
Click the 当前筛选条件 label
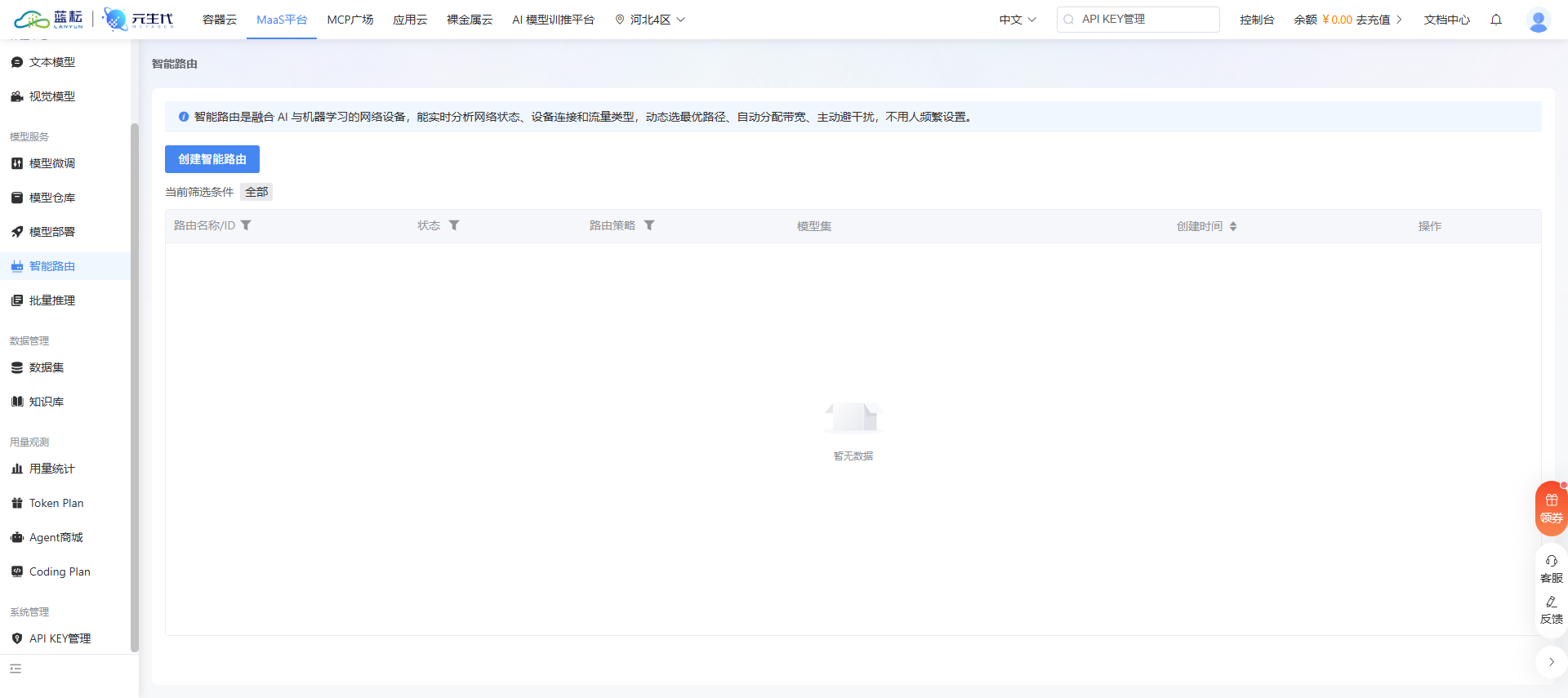tap(199, 192)
